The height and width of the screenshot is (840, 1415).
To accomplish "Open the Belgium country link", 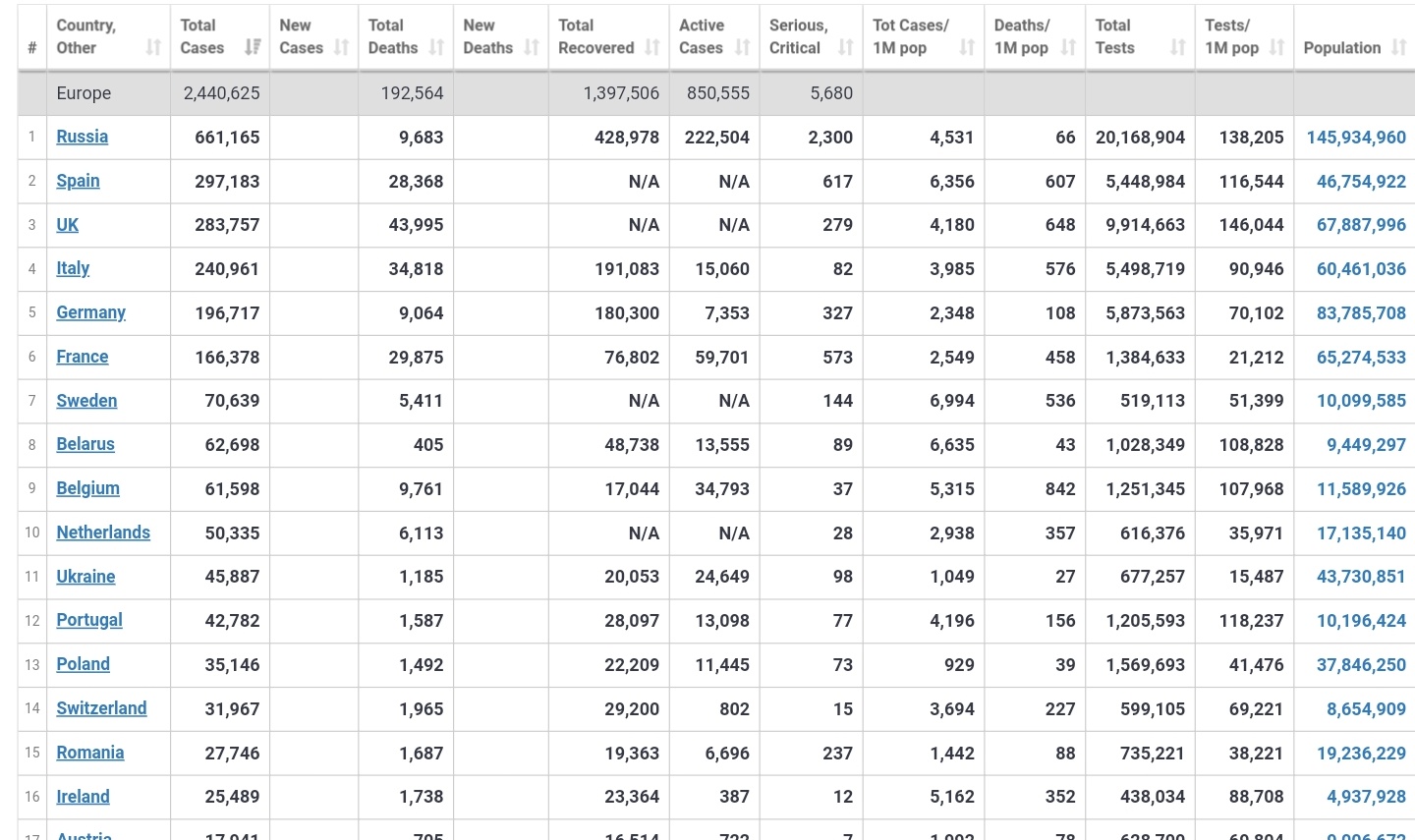I will pos(87,488).
